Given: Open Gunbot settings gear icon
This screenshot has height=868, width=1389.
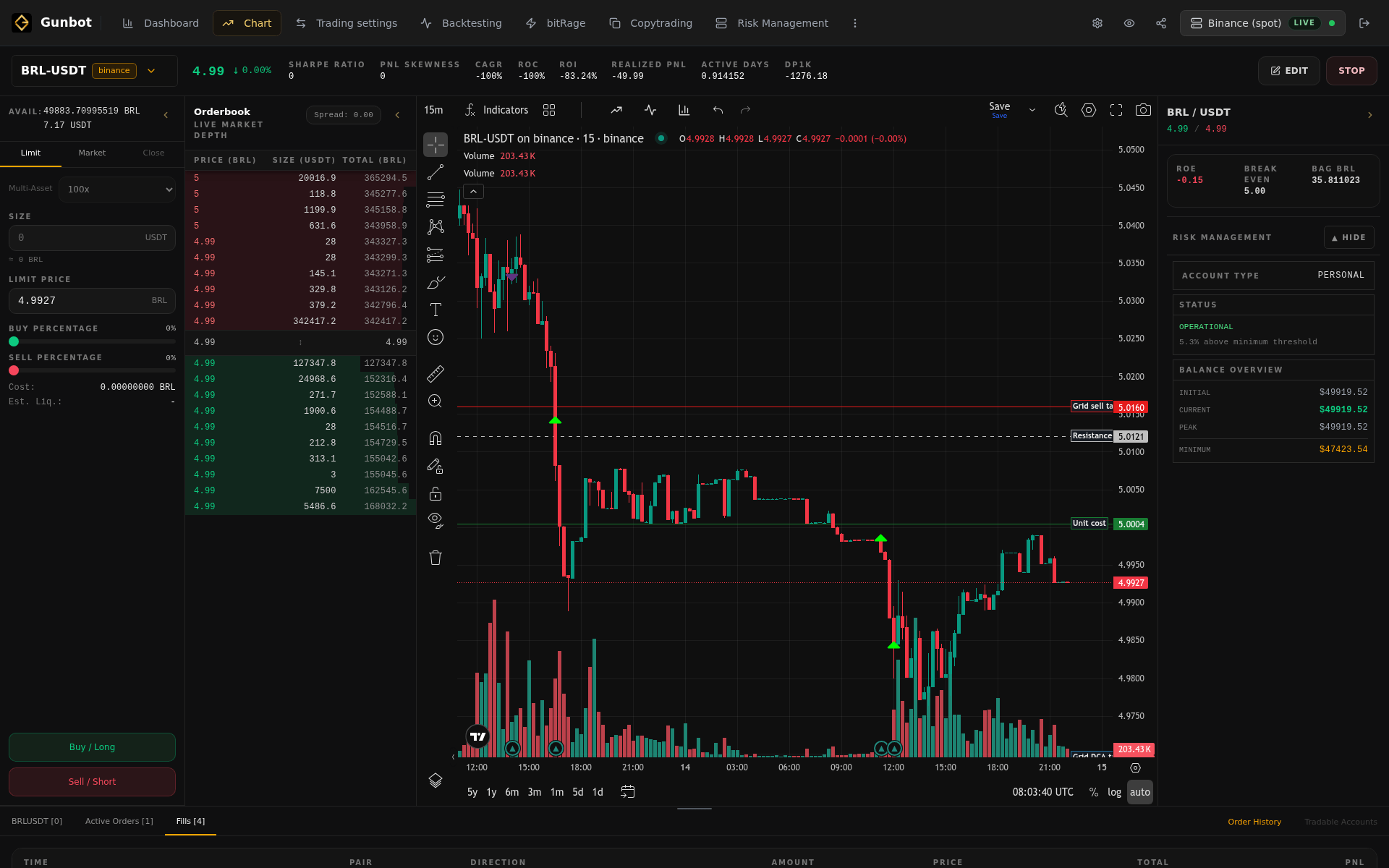Looking at the screenshot, I should [1097, 23].
